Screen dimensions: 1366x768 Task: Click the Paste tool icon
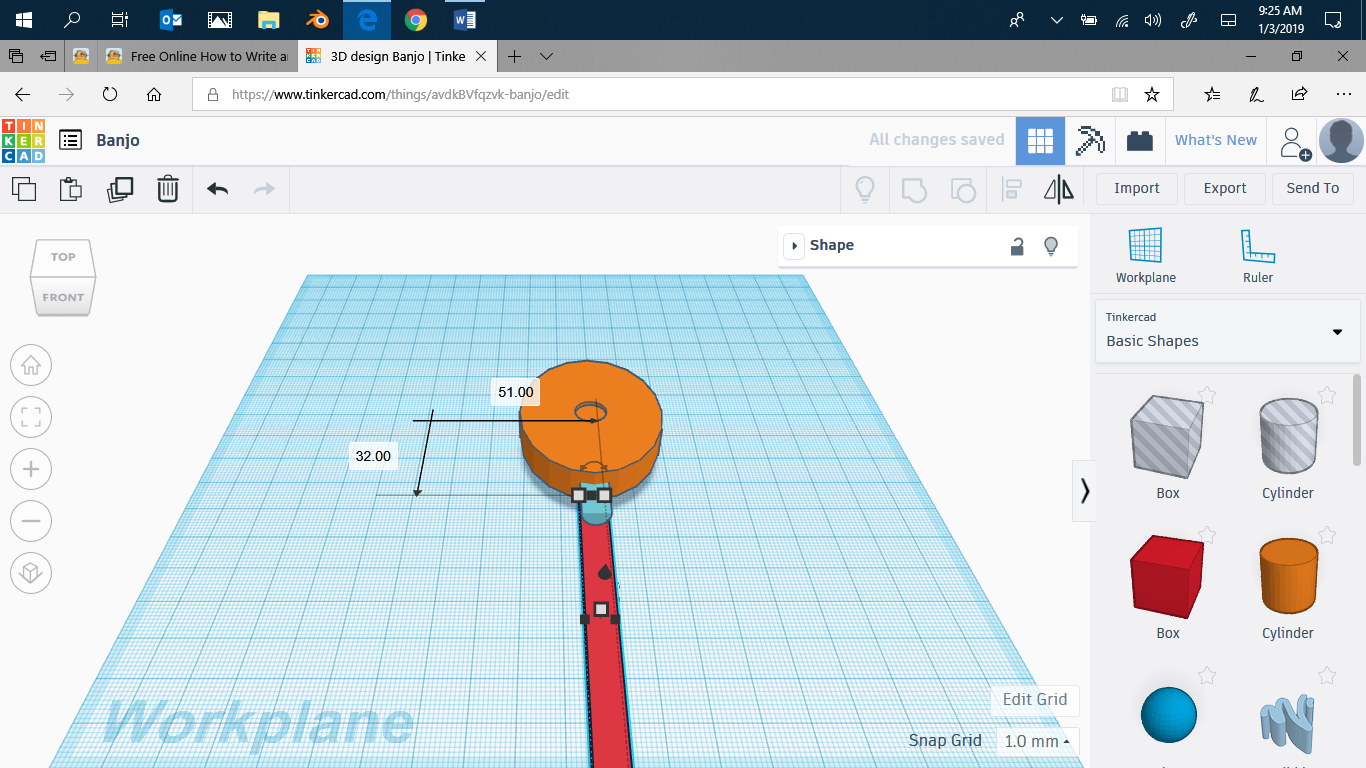71,188
